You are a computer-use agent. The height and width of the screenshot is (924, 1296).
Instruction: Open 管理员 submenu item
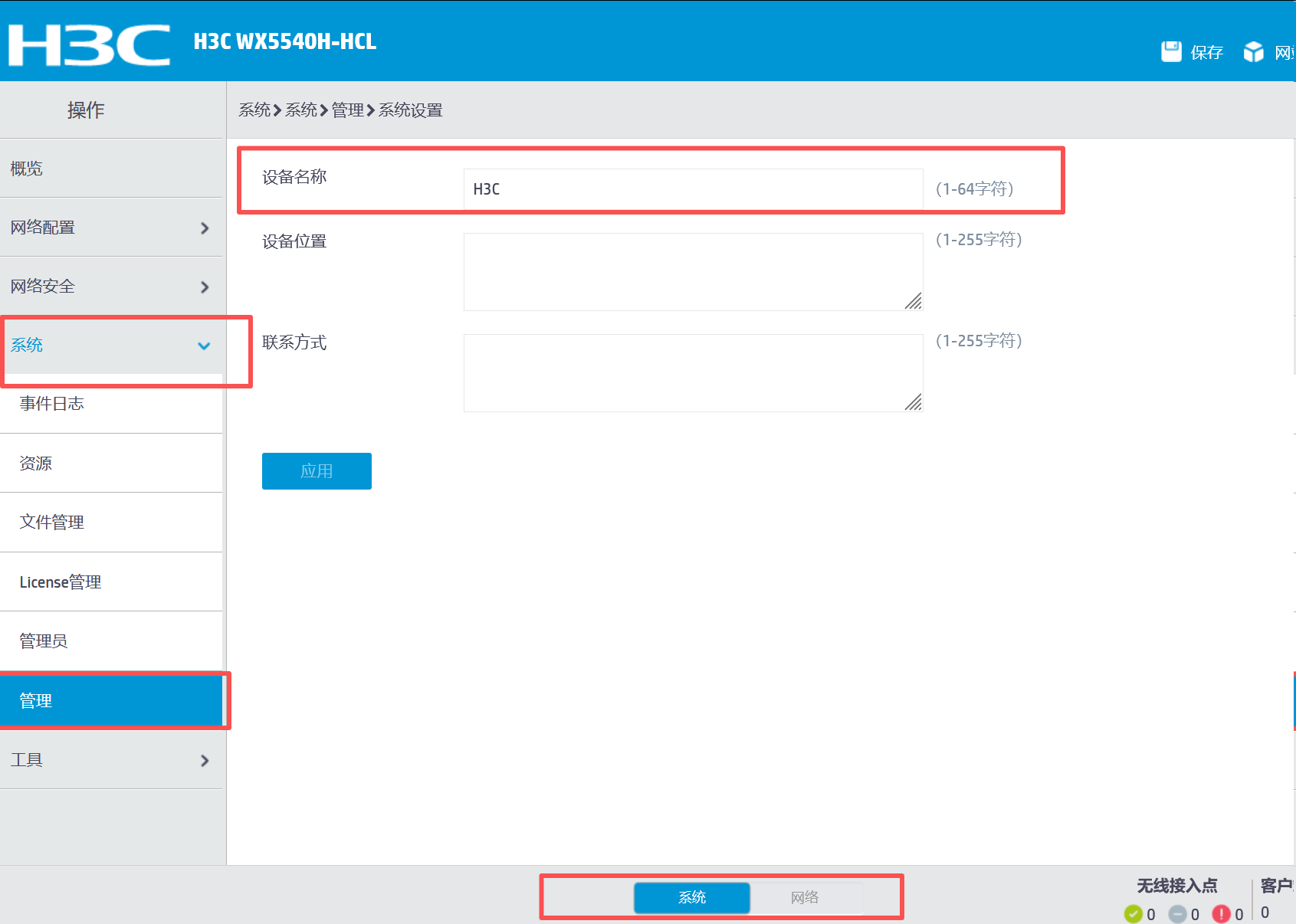click(111, 641)
